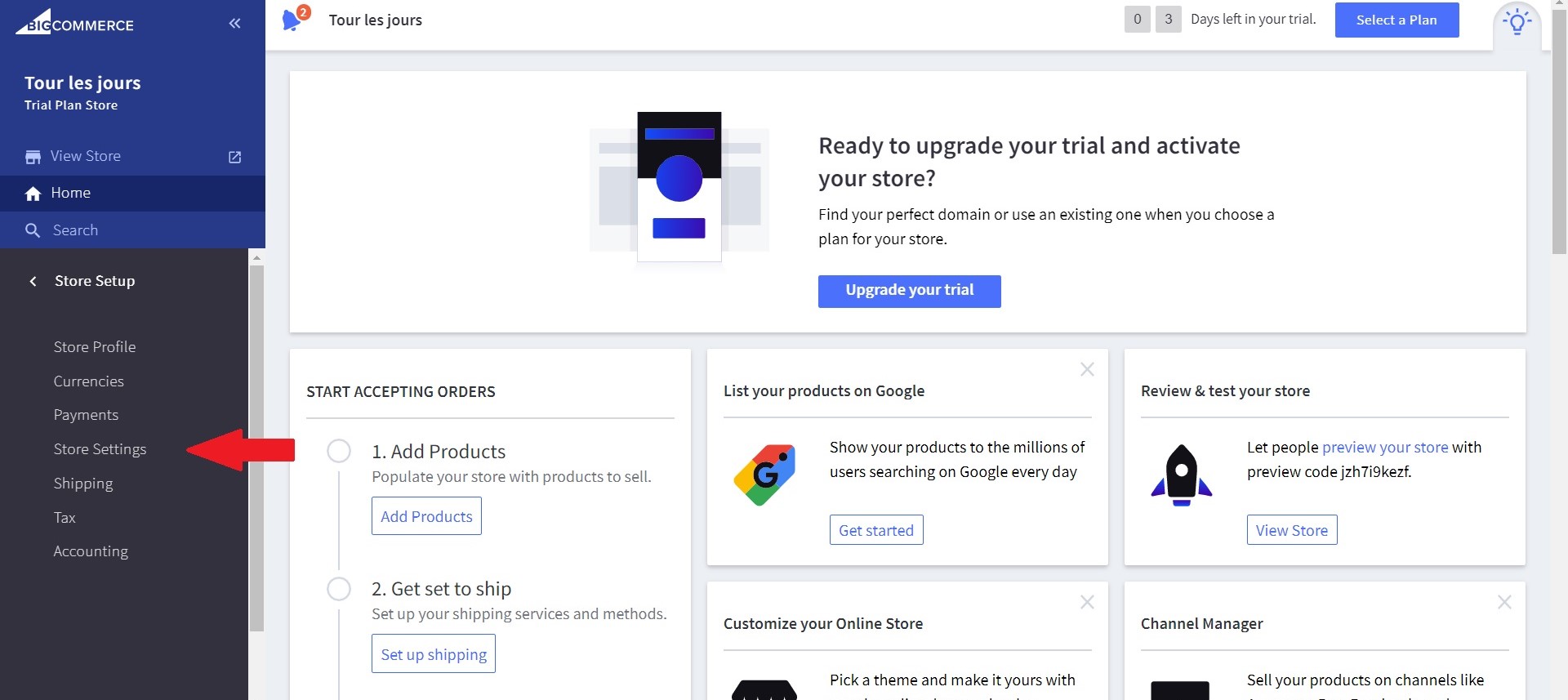Collapse the sidebar with double chevron
This screenshot has height=700, width=1568.
tap(234, 24)
